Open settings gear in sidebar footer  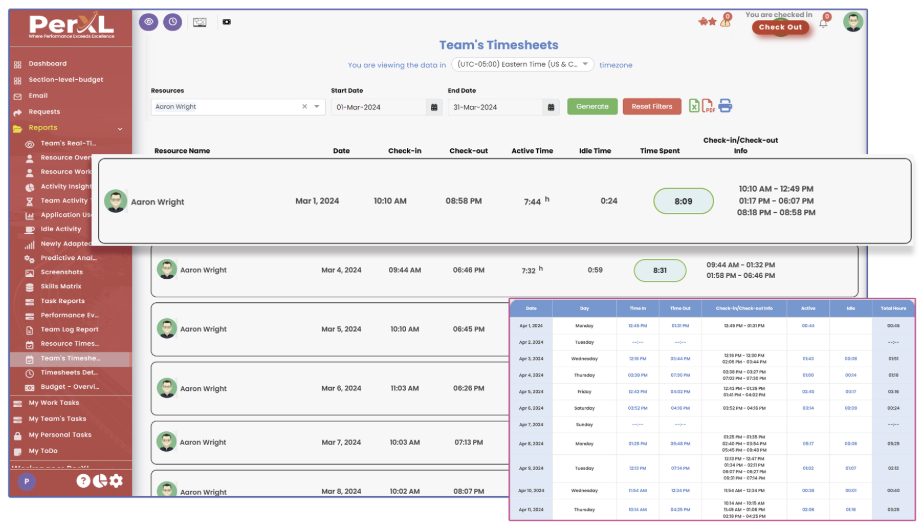pos(116,481)
